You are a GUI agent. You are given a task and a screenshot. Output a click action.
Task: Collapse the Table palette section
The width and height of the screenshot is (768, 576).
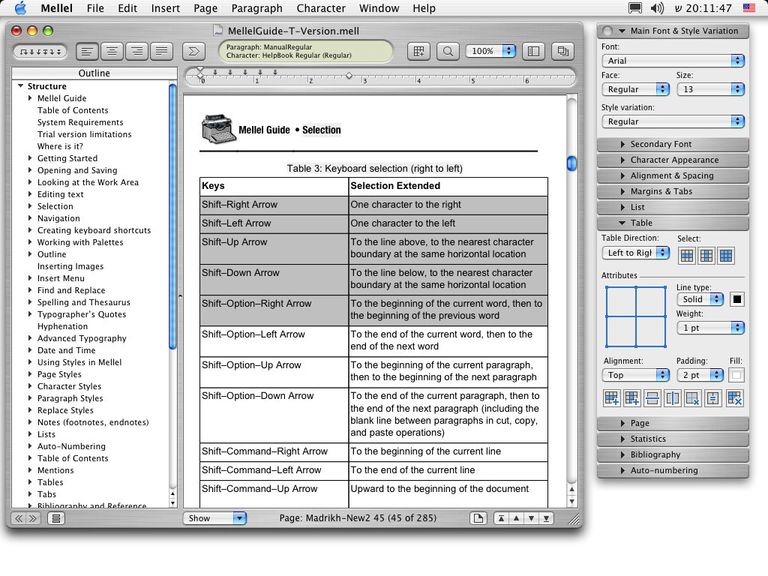pos(673,223)
